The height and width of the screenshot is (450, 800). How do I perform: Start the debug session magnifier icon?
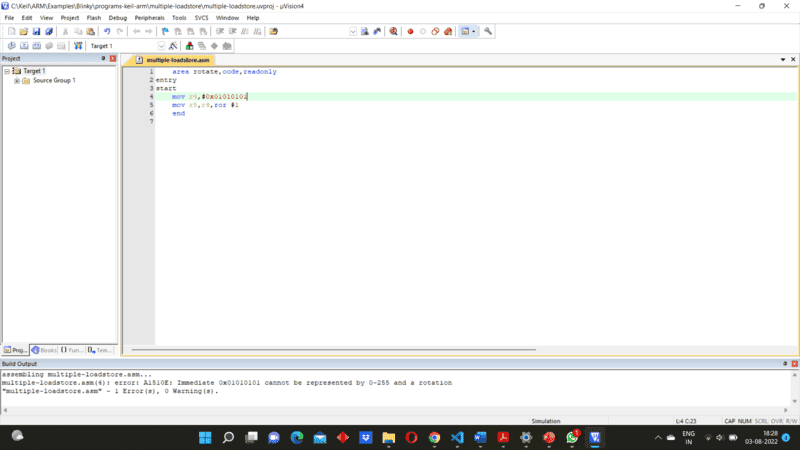tap(393, 32)
